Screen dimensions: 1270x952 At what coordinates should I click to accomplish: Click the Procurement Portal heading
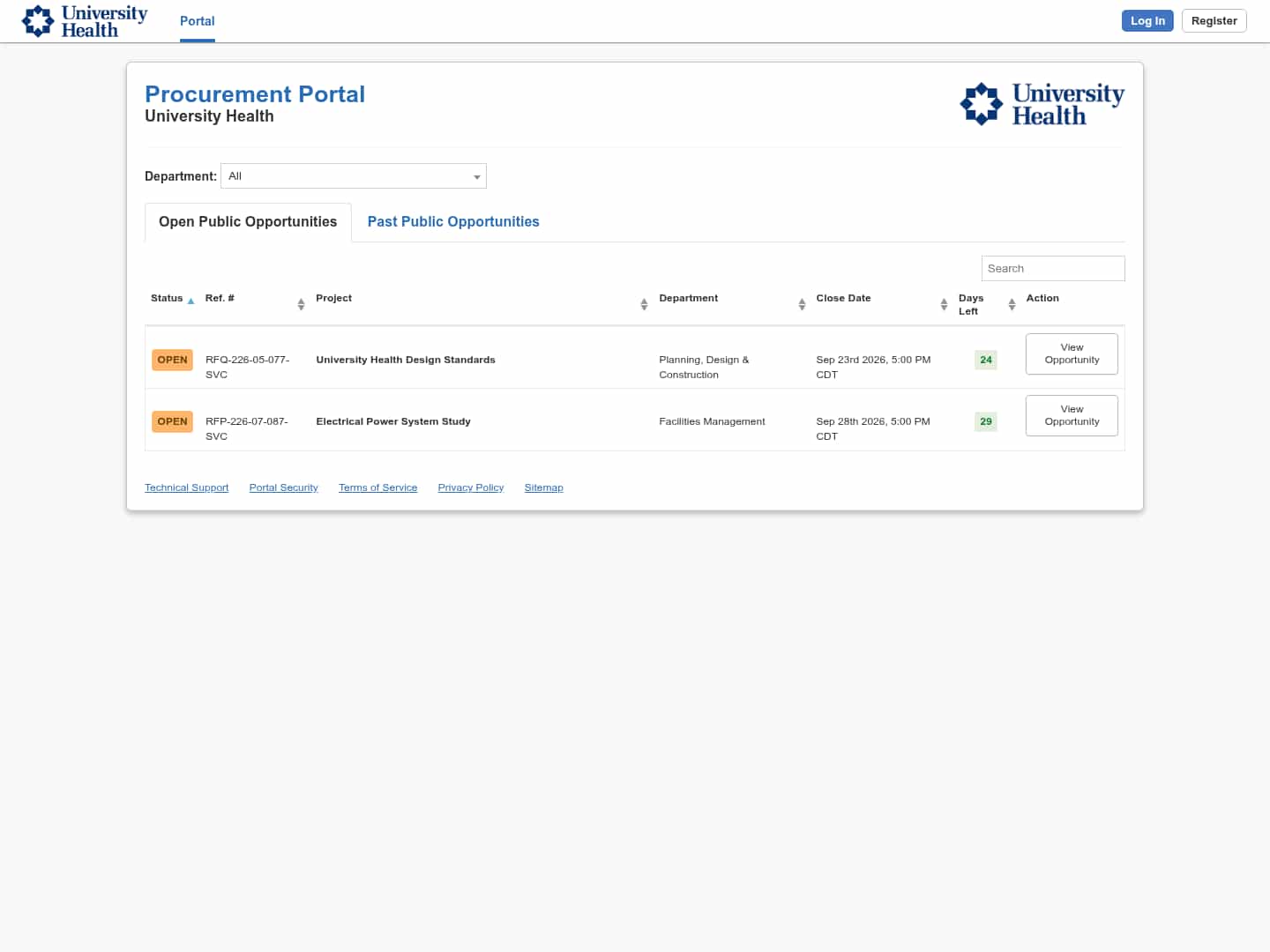point(255,94)
